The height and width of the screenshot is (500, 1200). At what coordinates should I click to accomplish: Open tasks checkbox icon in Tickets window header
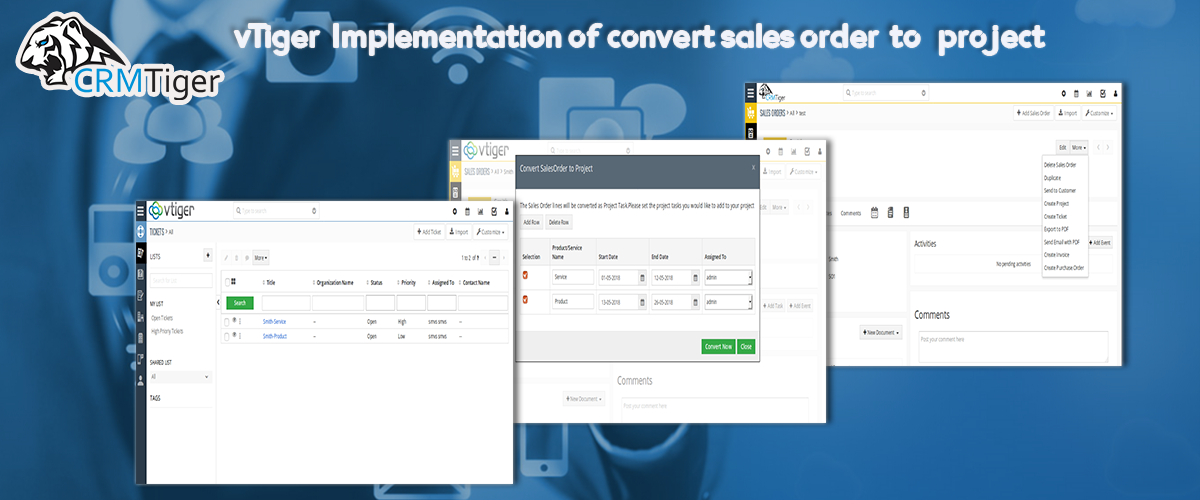click(494, 212)
